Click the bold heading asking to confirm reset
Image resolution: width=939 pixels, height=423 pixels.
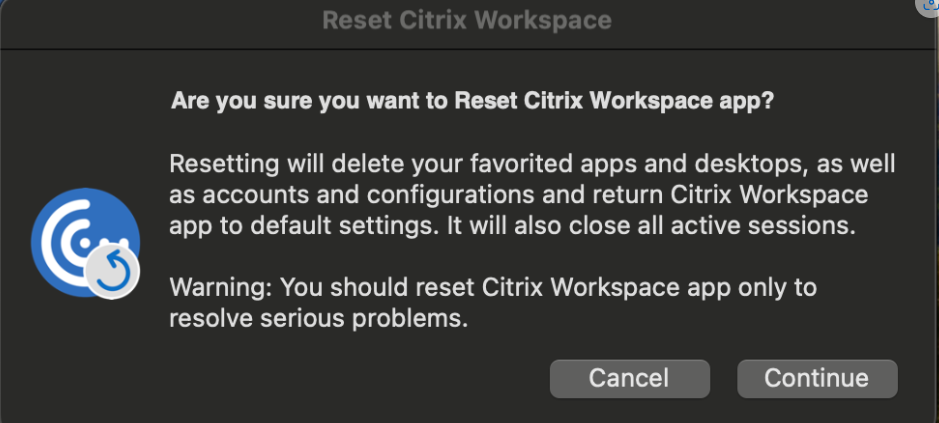(x=472, y=101)
